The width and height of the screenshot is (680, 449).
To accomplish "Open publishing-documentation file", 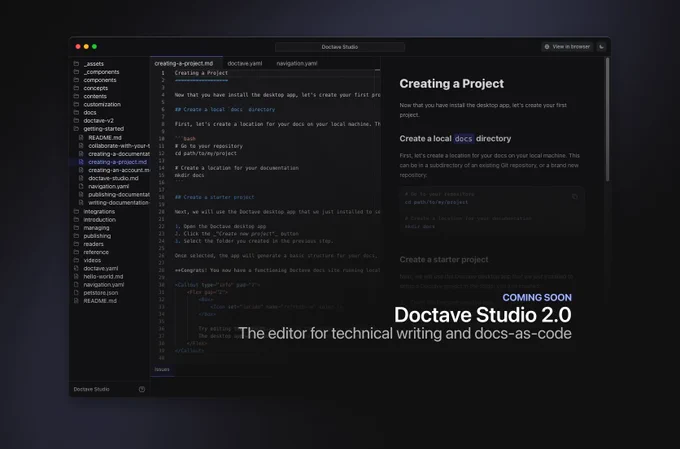I will pyautogui.click(x=119, y=194).
